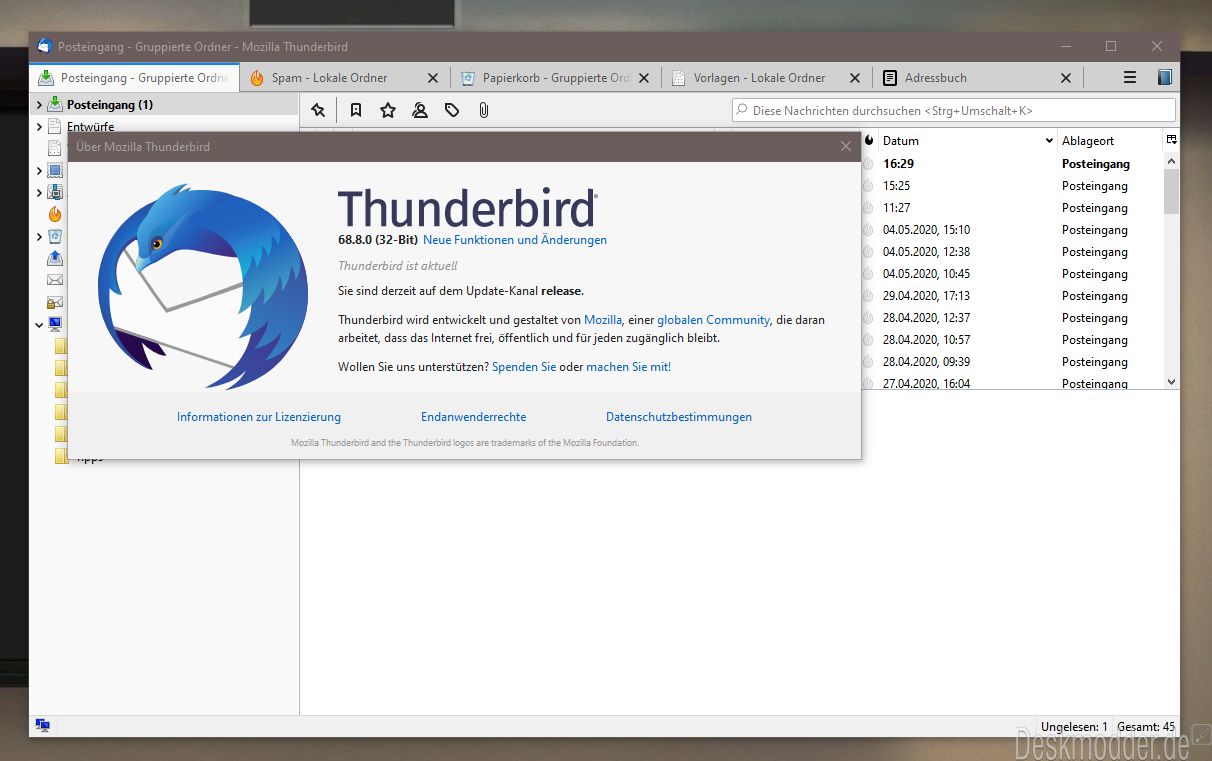Open Informationen zur Lizenzierung link
The width and height of the screenshot is (1212, 761).
pos(259,417)
